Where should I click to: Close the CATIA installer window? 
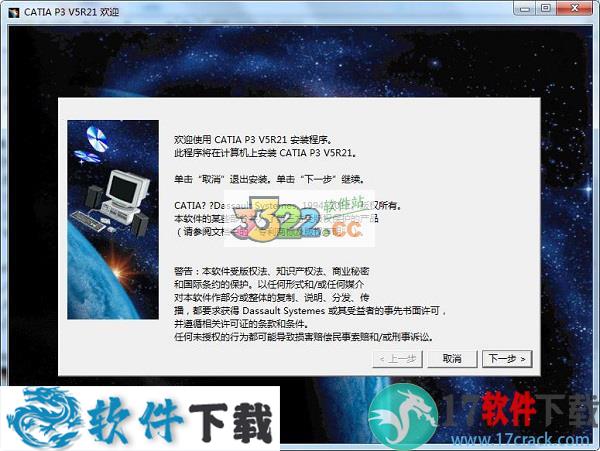(x=574, y=8)
